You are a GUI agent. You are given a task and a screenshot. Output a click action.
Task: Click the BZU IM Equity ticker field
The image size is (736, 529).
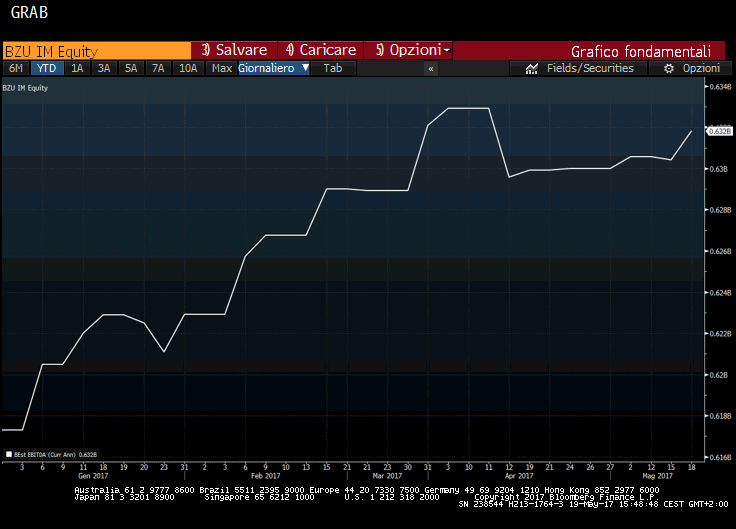point(96,50)
